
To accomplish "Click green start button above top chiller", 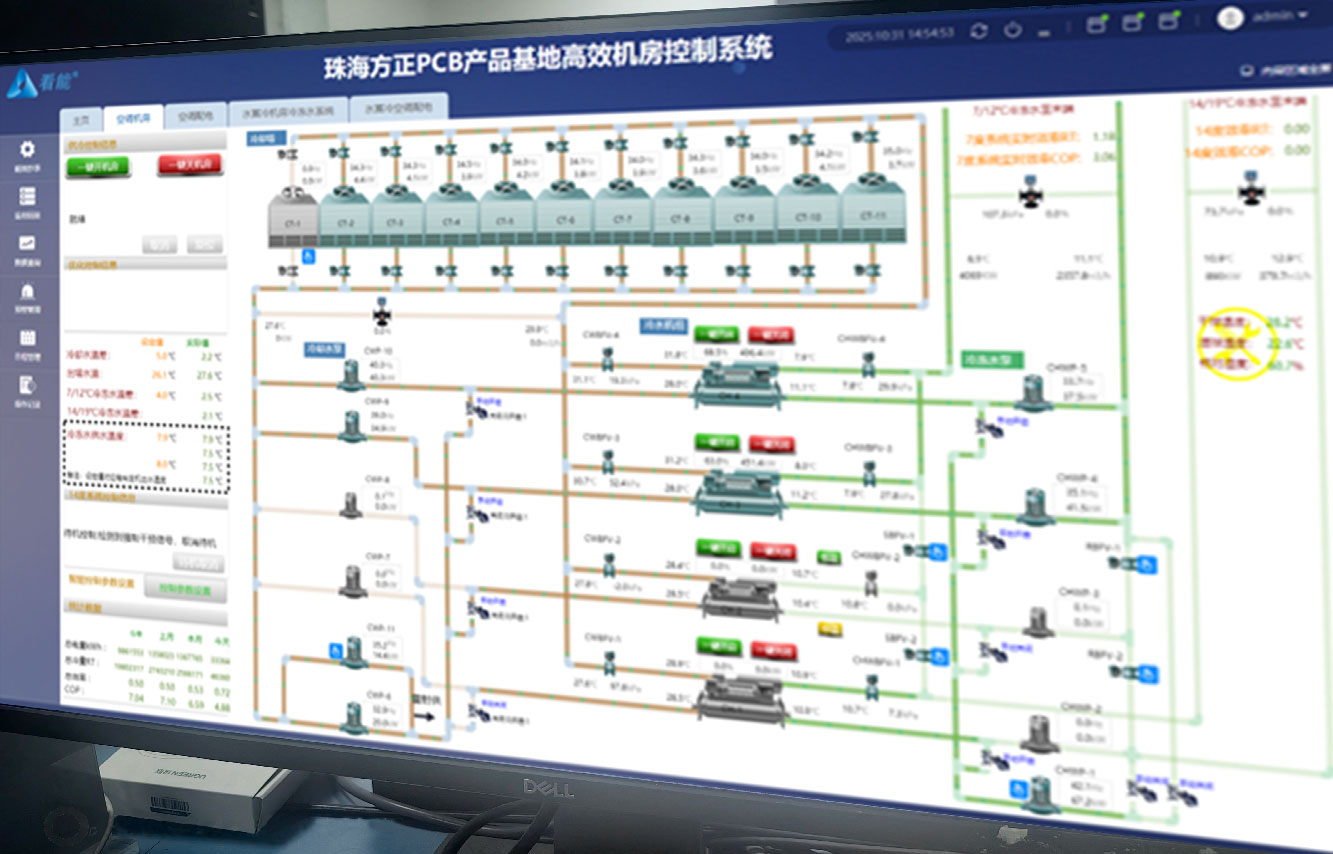I will click(x=715, y=334).
